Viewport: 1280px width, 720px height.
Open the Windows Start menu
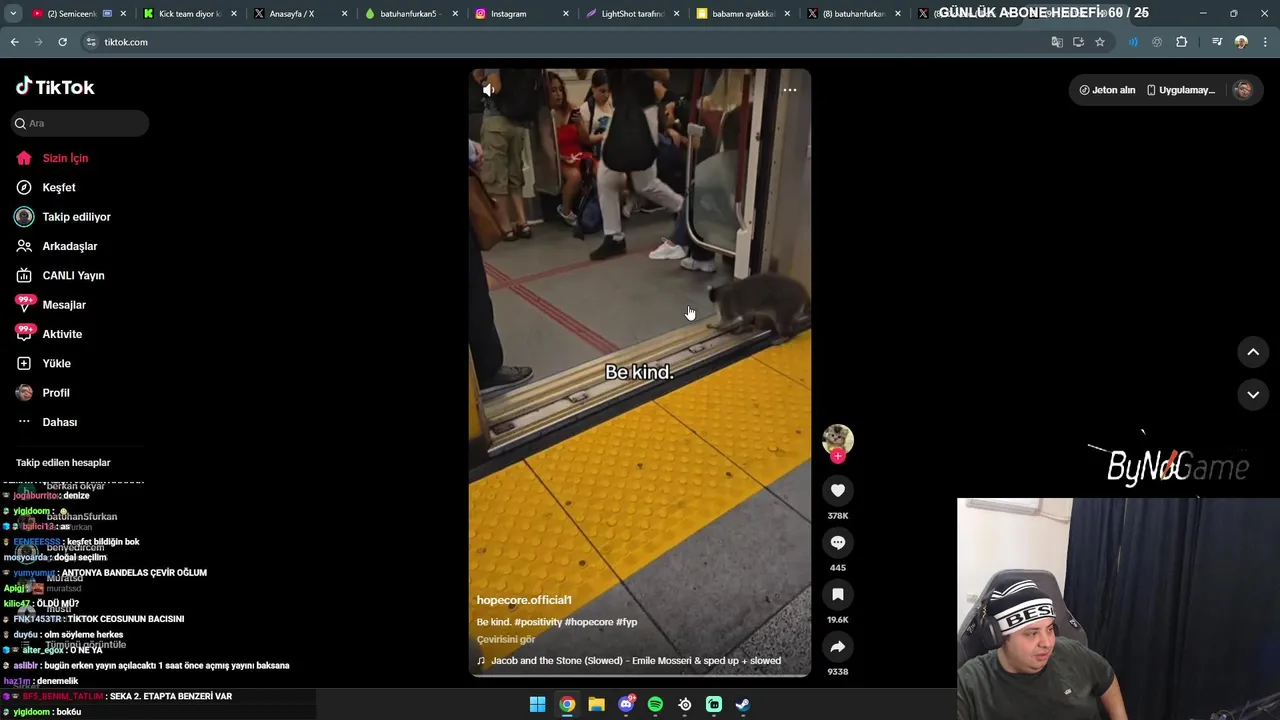click(x=537, y=705)
